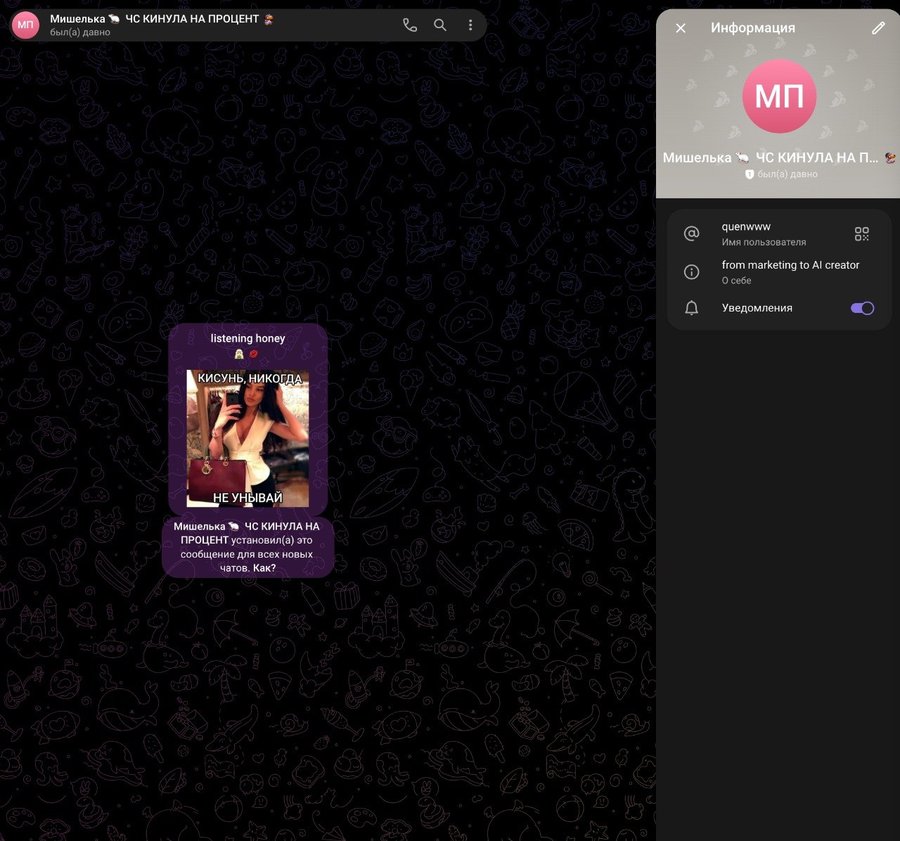The width and height of the screenshot is (900, 841).
Task: Click the Уведомления label
Action: (x=757, y=308)
